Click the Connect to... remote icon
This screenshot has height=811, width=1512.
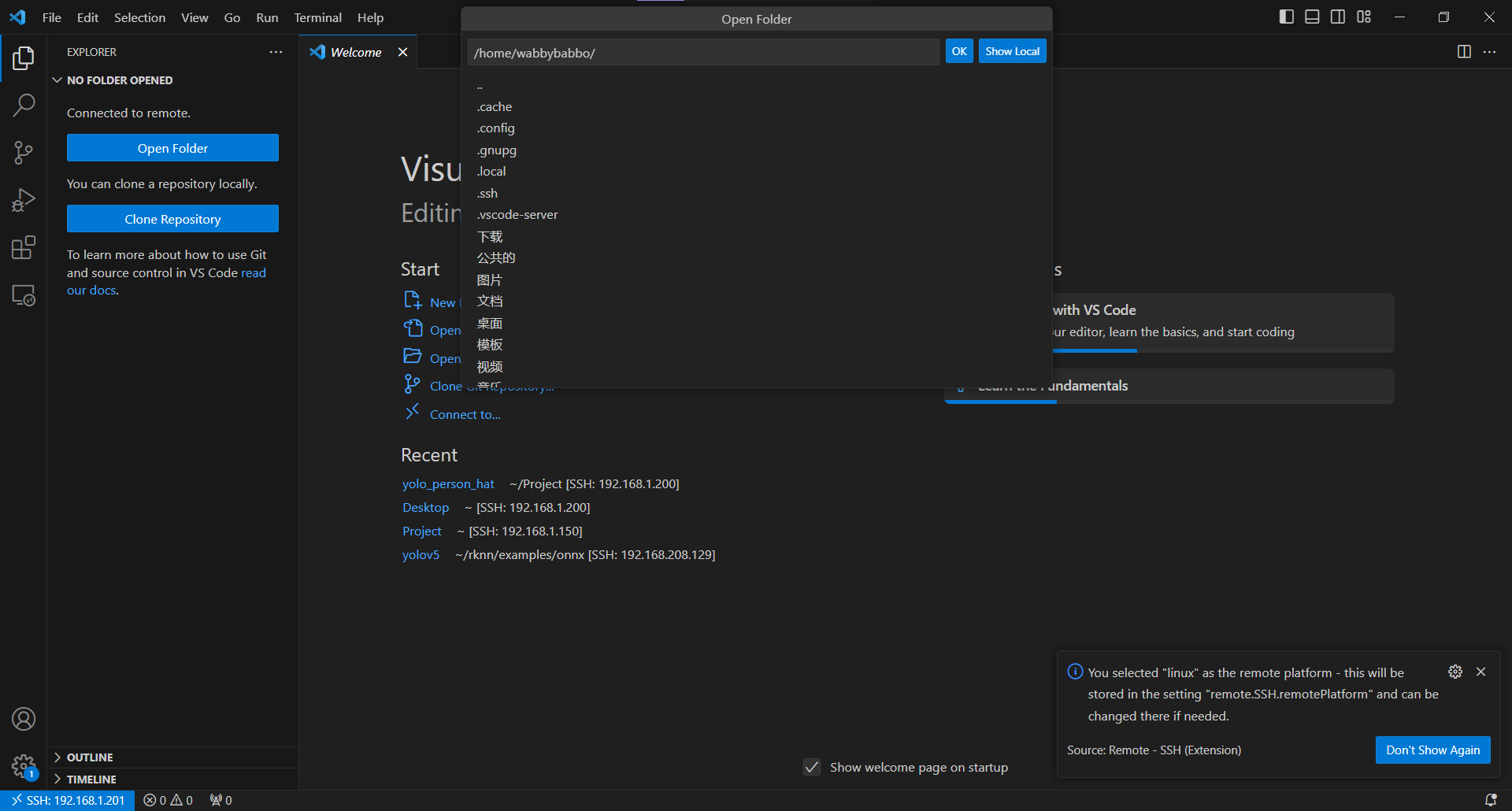tap(412, 412)
